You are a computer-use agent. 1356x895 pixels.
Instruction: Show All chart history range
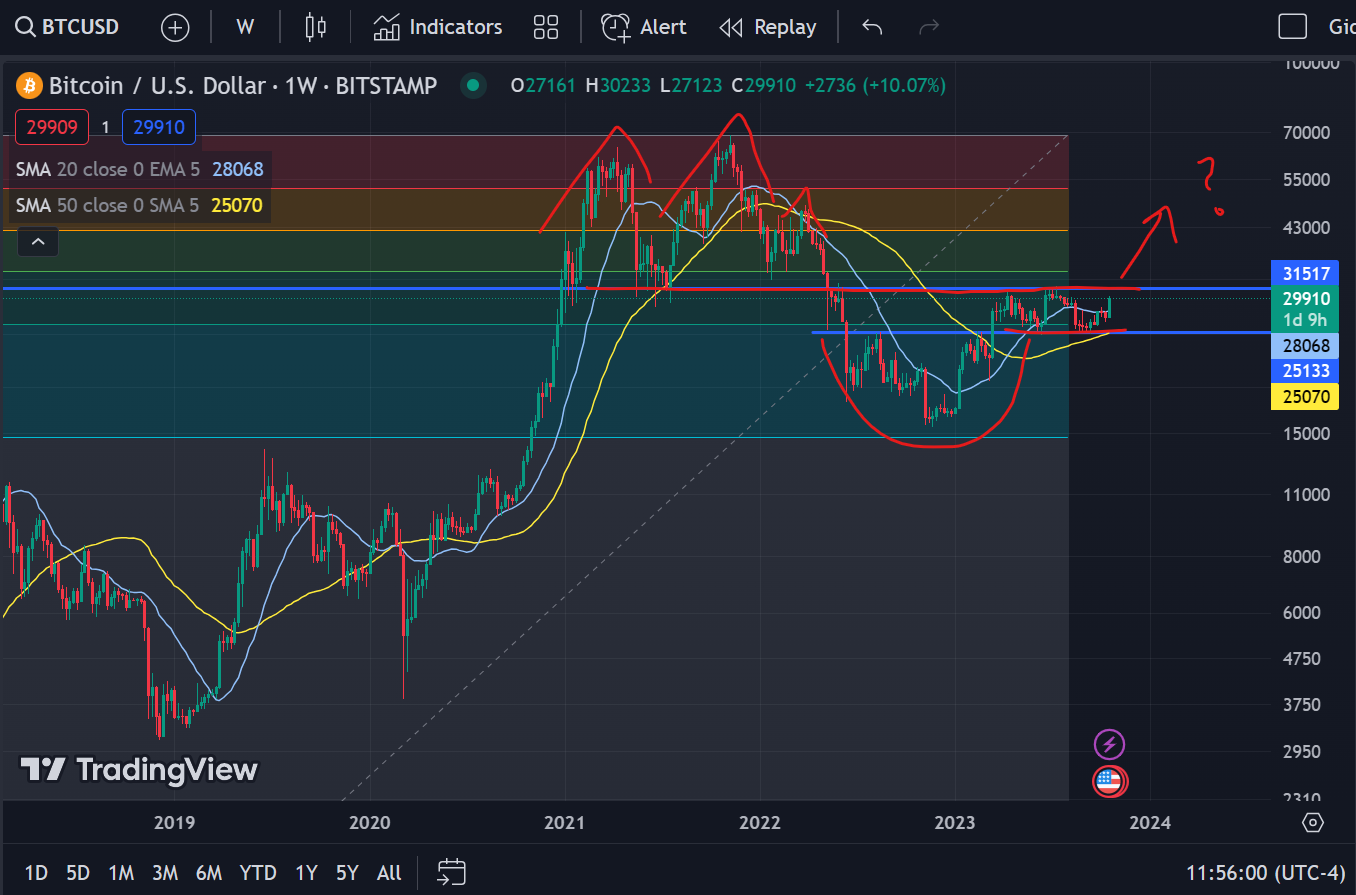coord(389,873)
